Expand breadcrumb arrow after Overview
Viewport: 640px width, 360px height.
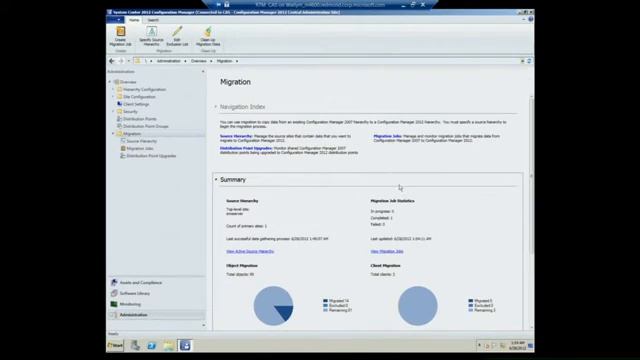click(x=211, y=61)
